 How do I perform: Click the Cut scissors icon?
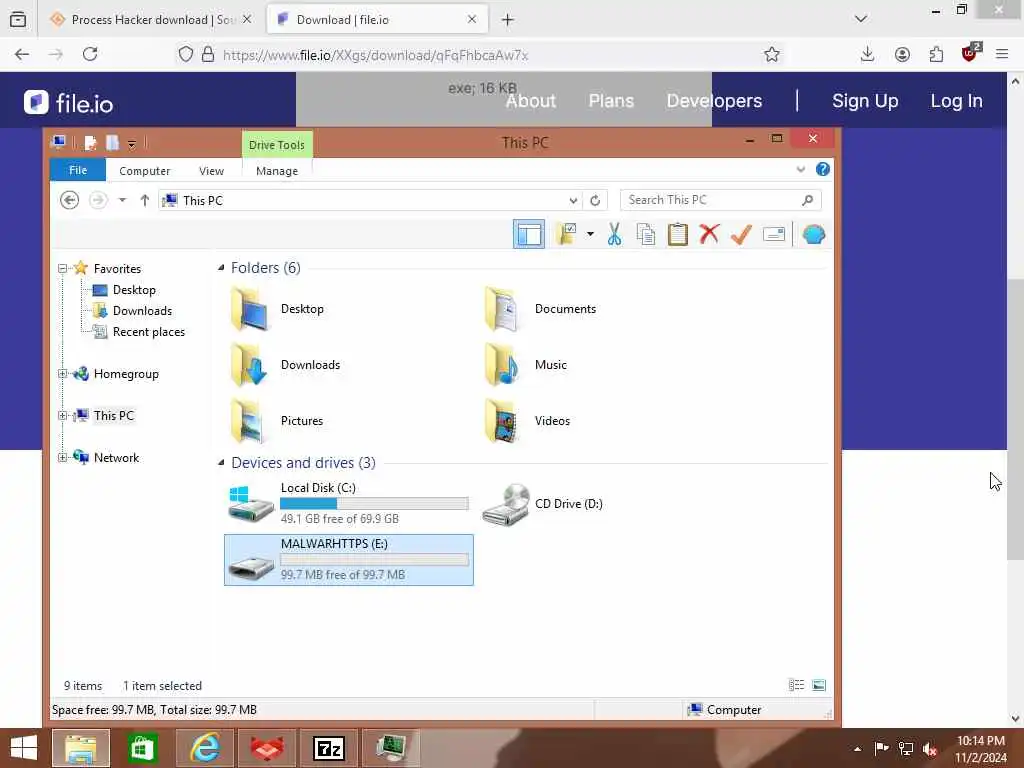tap(614, 234)
